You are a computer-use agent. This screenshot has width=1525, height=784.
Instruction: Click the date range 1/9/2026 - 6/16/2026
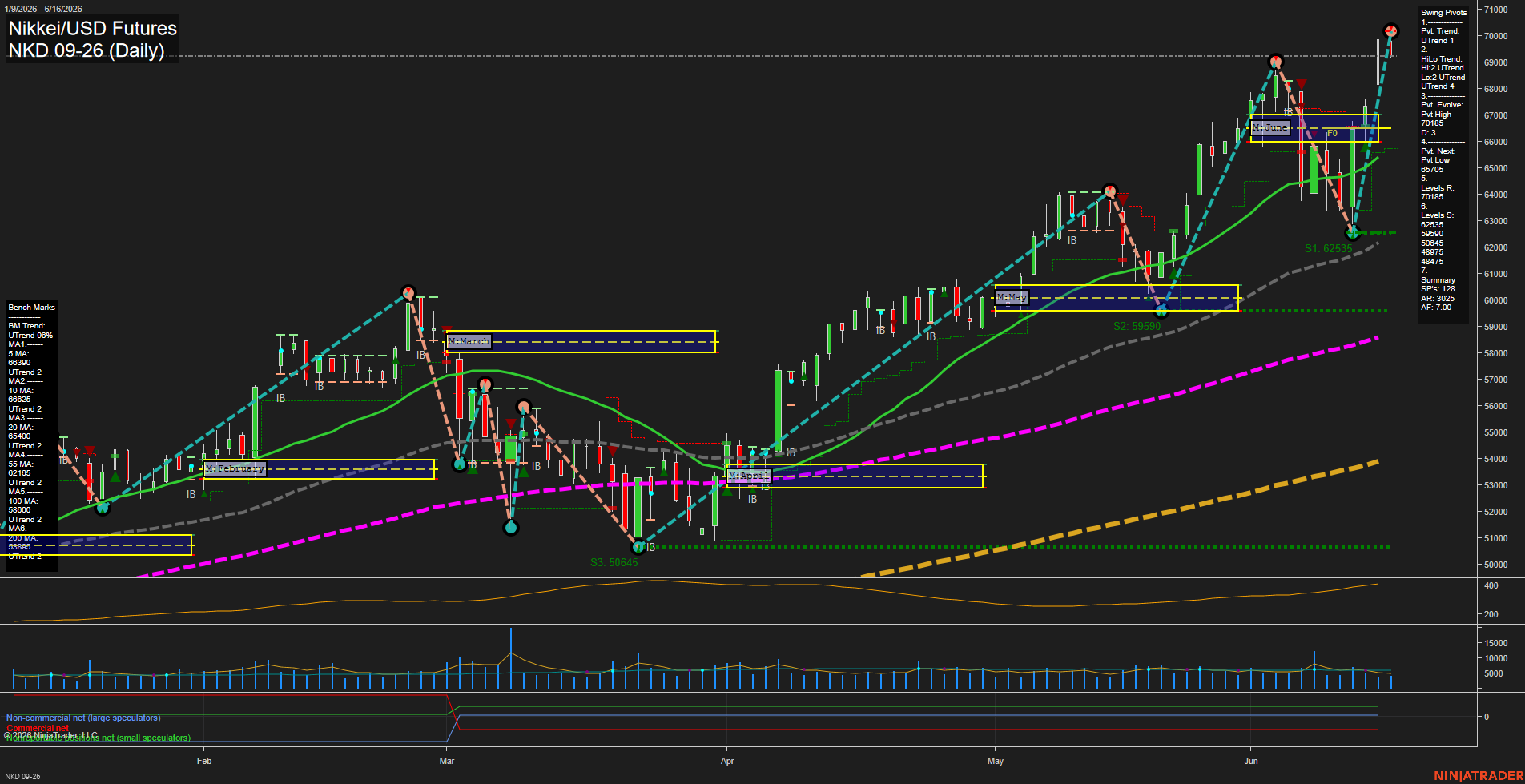tap(43, 9)
